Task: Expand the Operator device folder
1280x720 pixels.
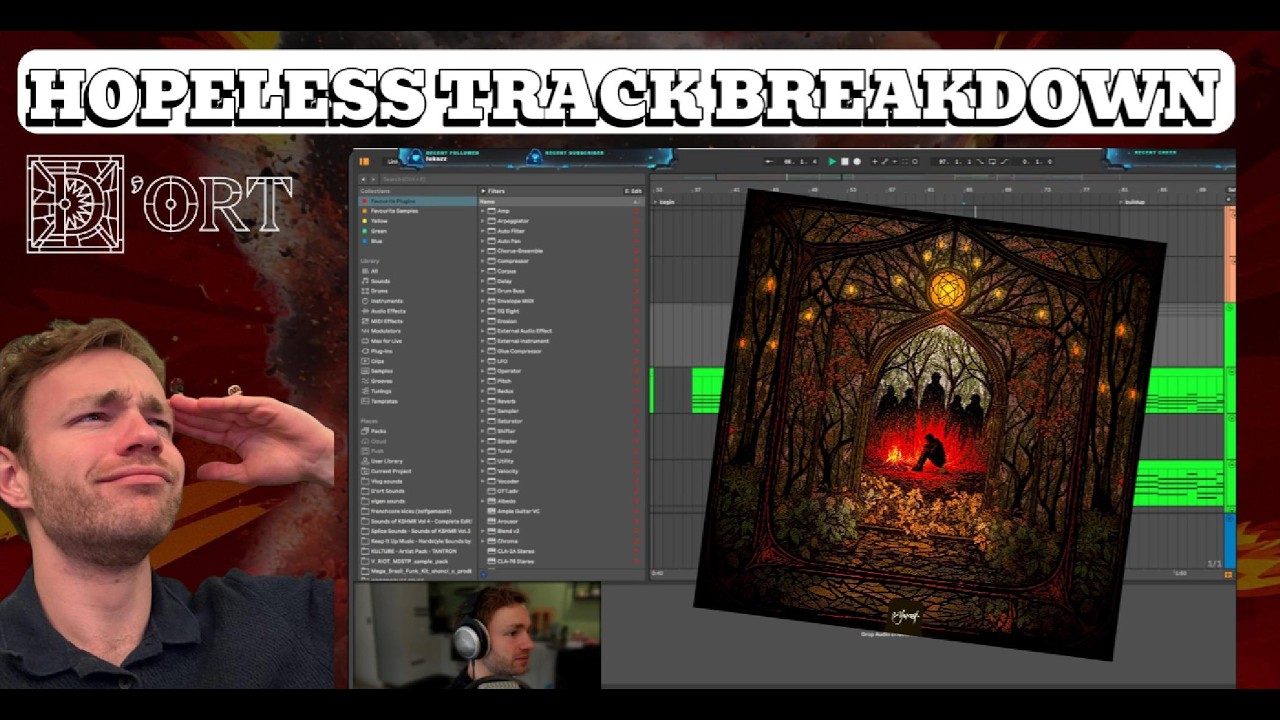Action: pos(483,371)
